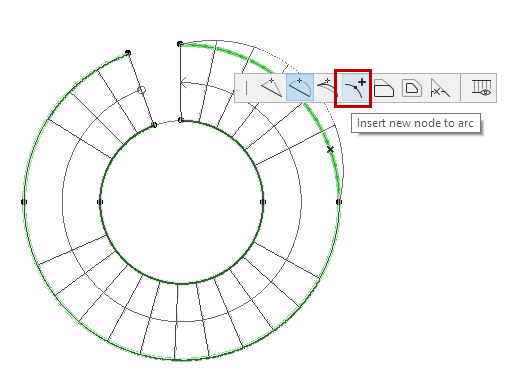The height and width of the screenshot is (372, 514).
Task: Click the leftmost outer boundary node
Action: pyautogui.click(x=24, y=202)
